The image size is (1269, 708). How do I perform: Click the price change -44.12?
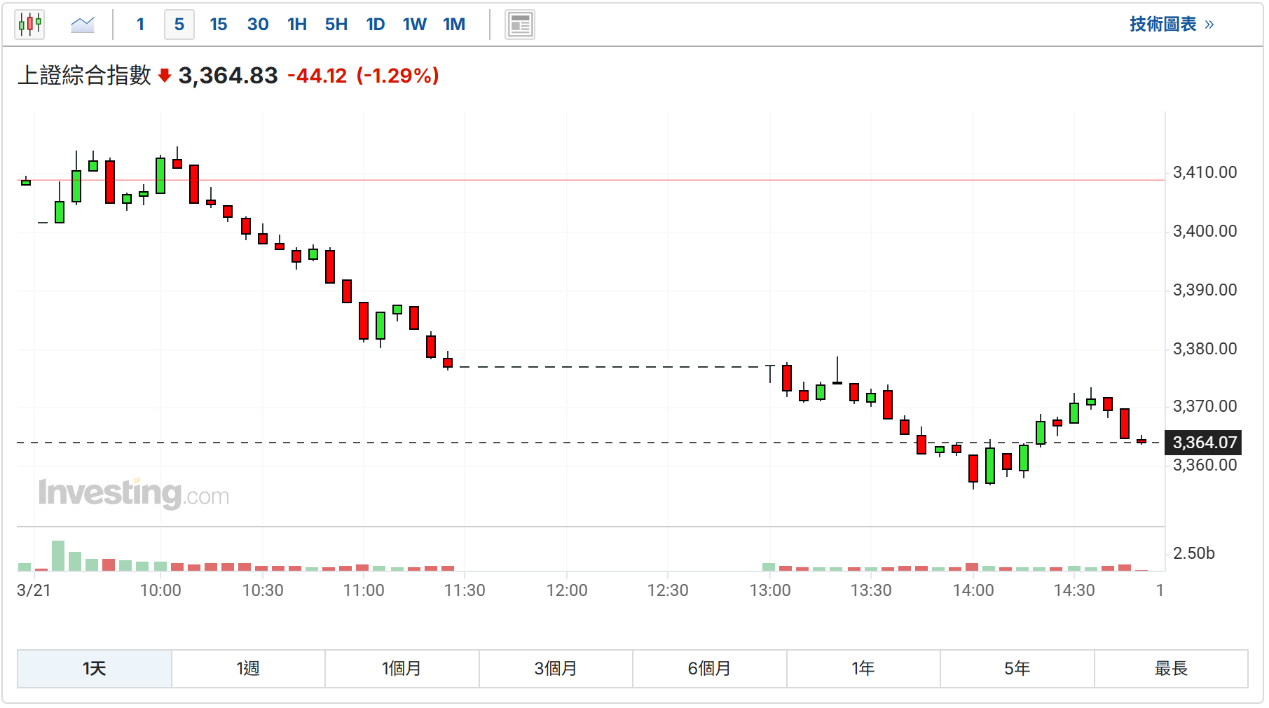point(317,76)
